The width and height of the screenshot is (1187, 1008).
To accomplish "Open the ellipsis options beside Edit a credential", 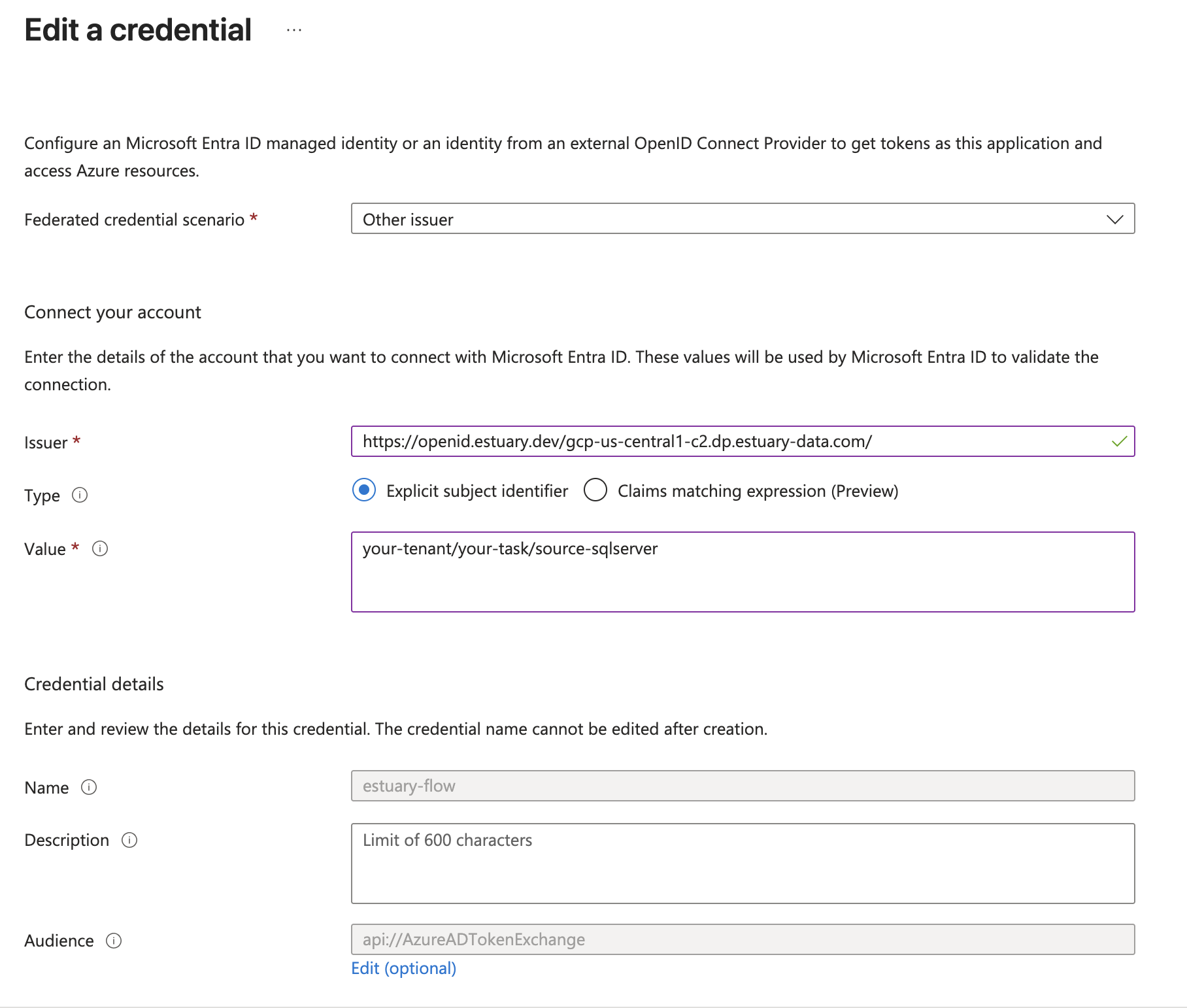I will [x=293, y=29].
